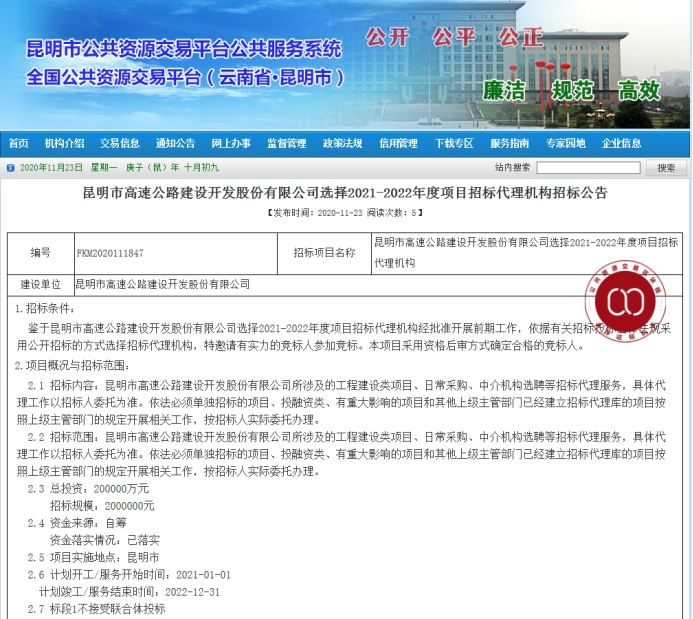693x619 pixels.
Task: Open the 机构介绍 navigation menu
Action: tap(65, 143)
